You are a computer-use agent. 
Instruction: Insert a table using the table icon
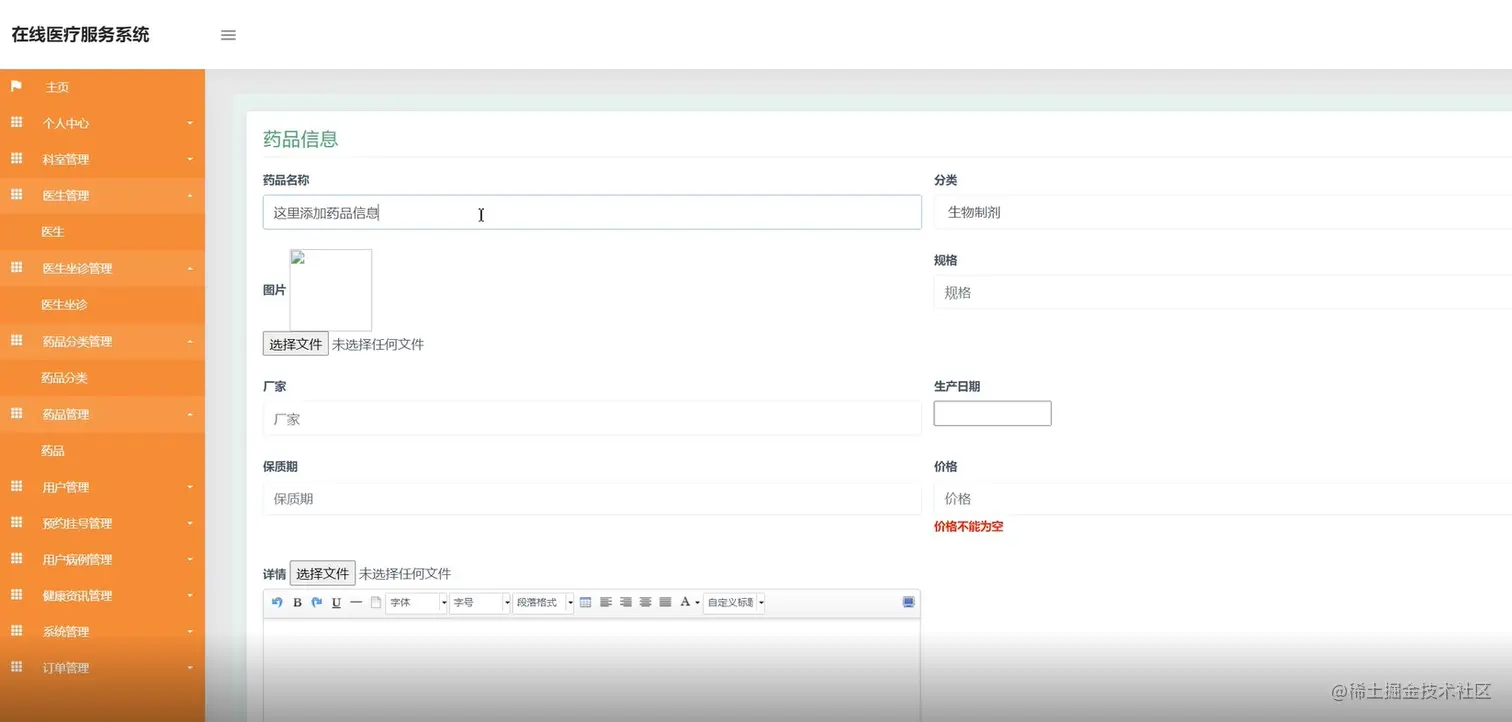click(586, 602)
